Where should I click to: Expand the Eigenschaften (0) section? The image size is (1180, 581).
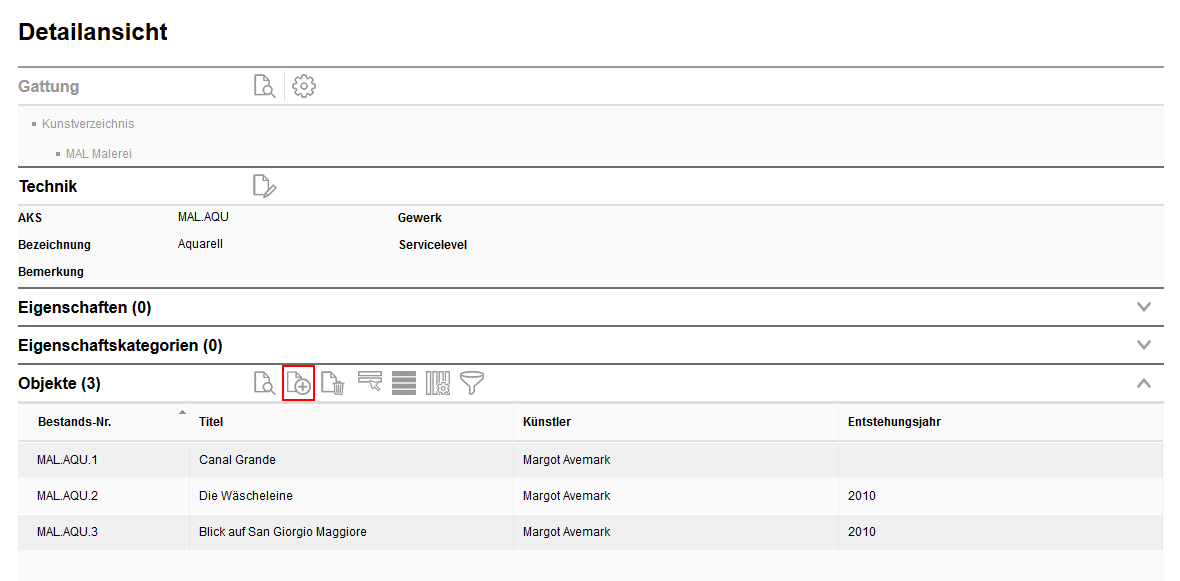coord(1145,307)
